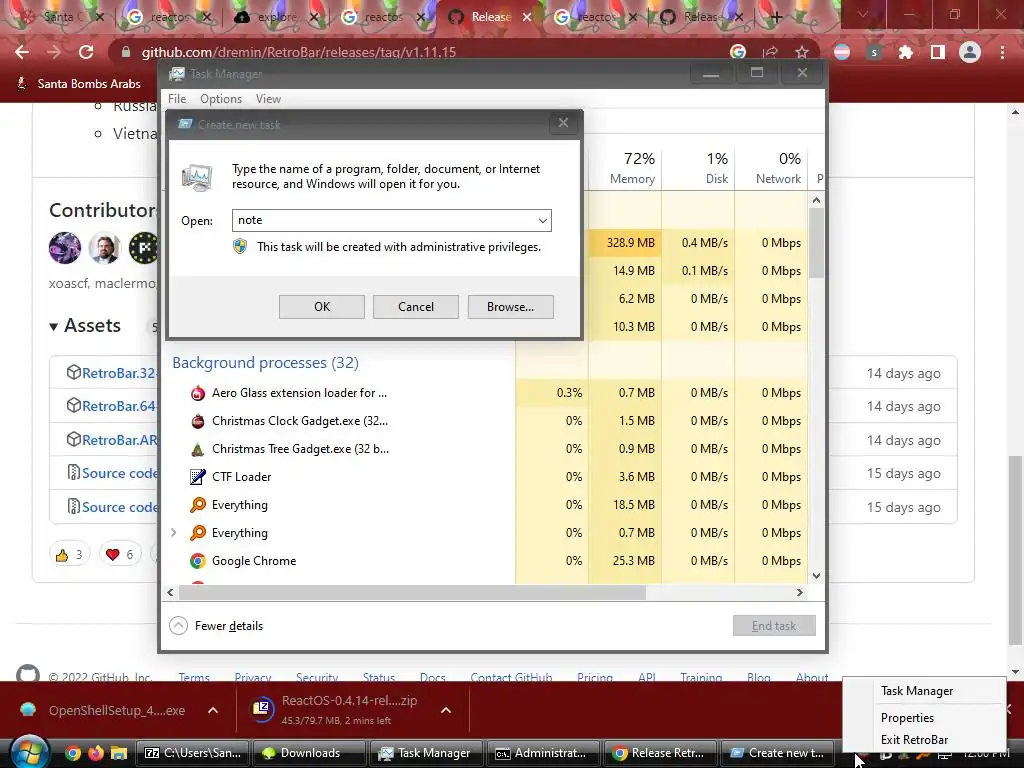
Task: Open Chrome profile avatar
Action: tap(970, 52)
